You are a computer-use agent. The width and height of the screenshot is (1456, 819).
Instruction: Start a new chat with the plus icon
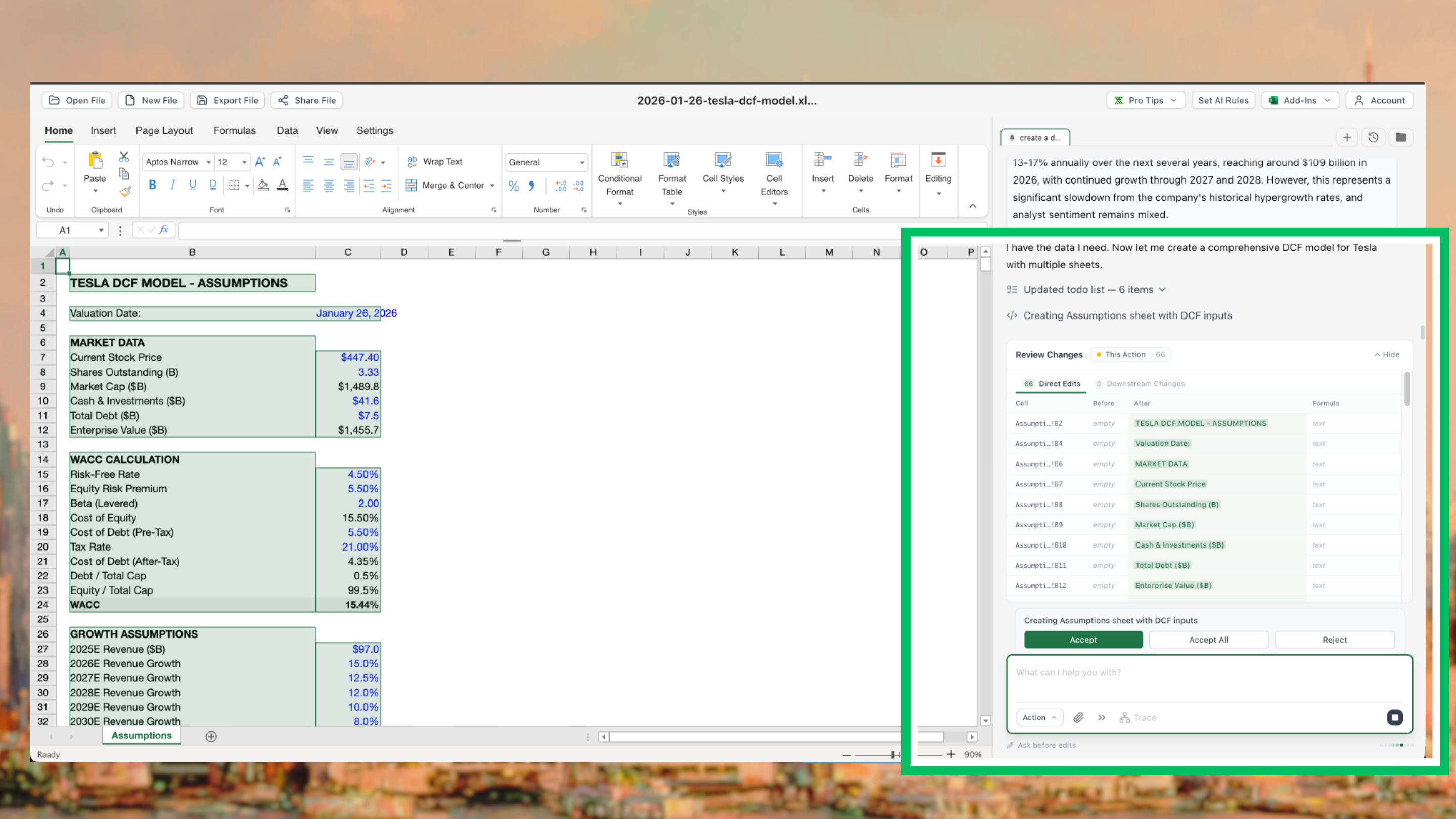pyautogui.click(x=1347, y=138)
